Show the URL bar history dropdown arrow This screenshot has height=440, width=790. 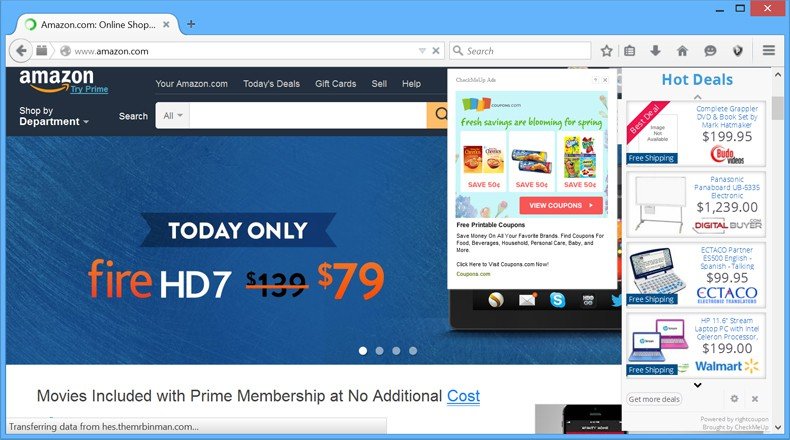[x=422, y=51]
